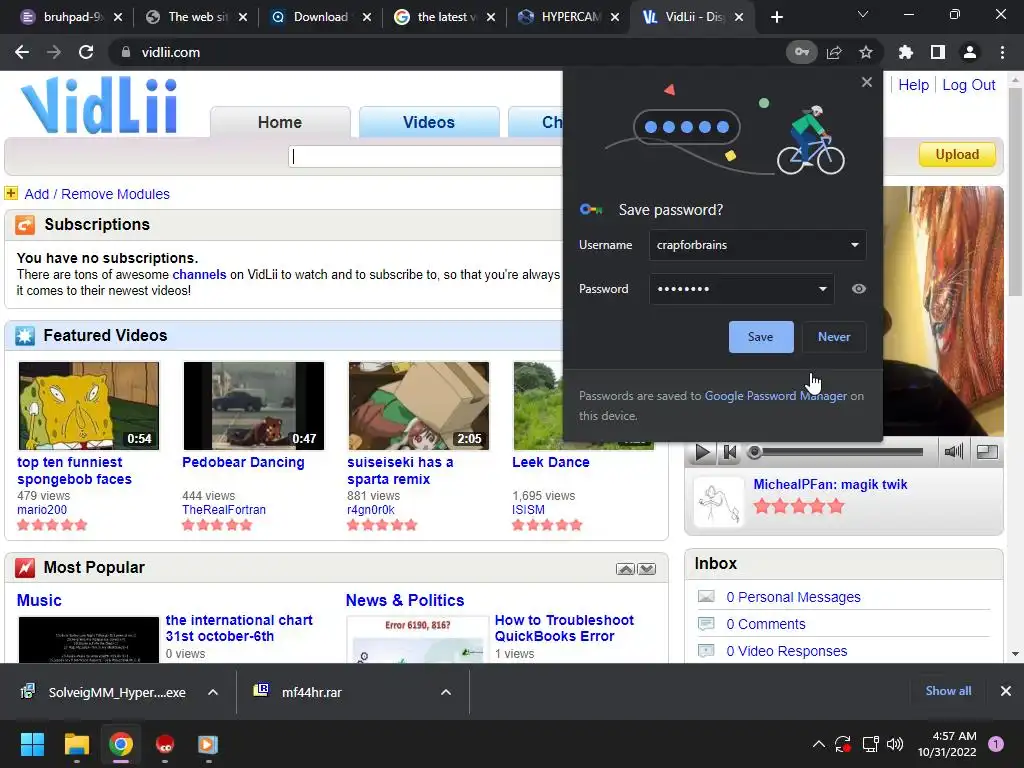The width and height of the screenshot is (1024, 768).
Task: Click the Never button
Action: 834,337
